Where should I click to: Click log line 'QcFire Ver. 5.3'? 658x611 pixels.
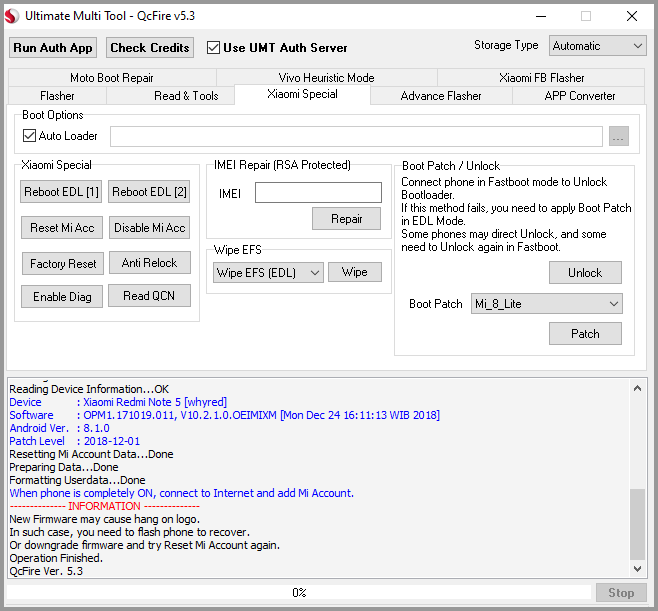[x=46, y=571]
